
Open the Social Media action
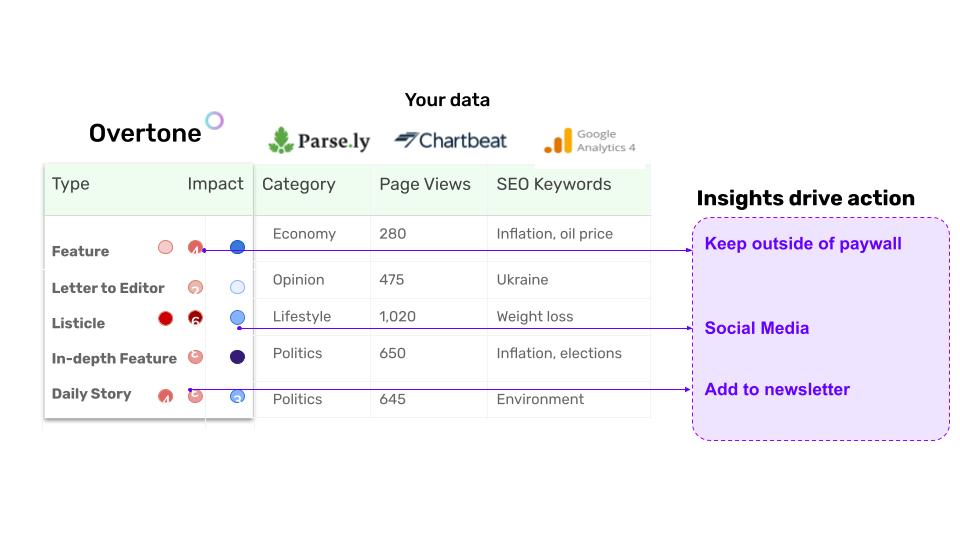tap(757, 328)
